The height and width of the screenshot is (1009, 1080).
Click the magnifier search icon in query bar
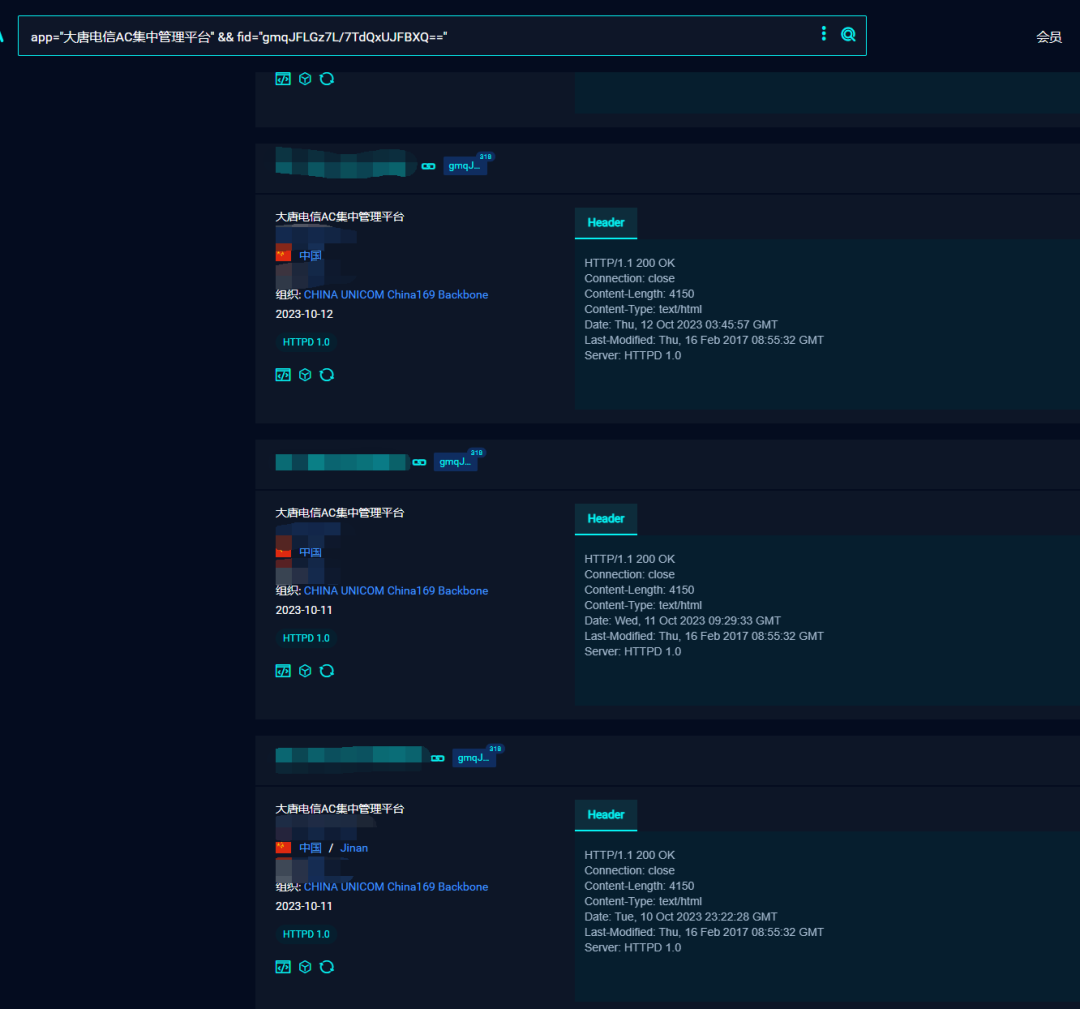coord(848,34)
